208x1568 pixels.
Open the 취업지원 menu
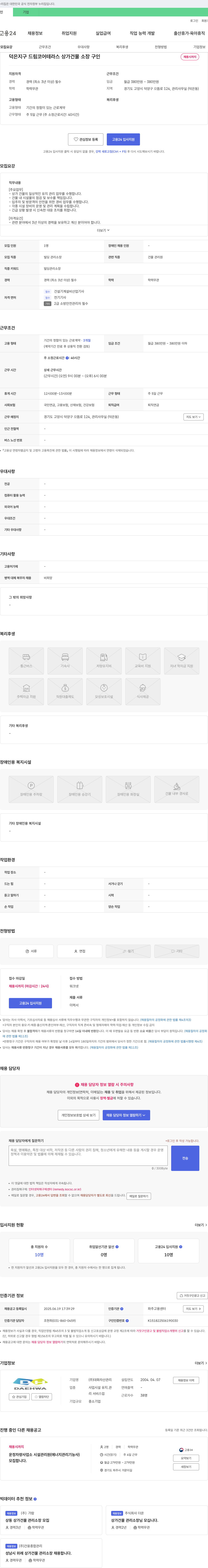coord(69,34)
